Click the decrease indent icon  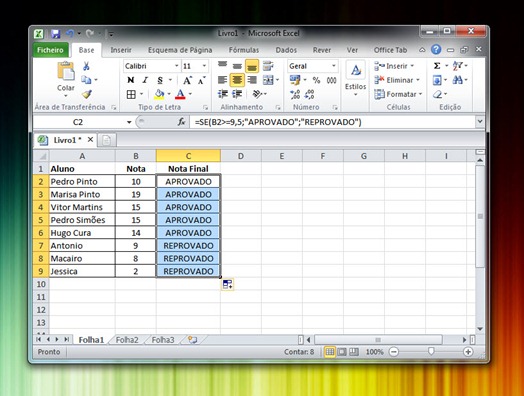[223, 94]
